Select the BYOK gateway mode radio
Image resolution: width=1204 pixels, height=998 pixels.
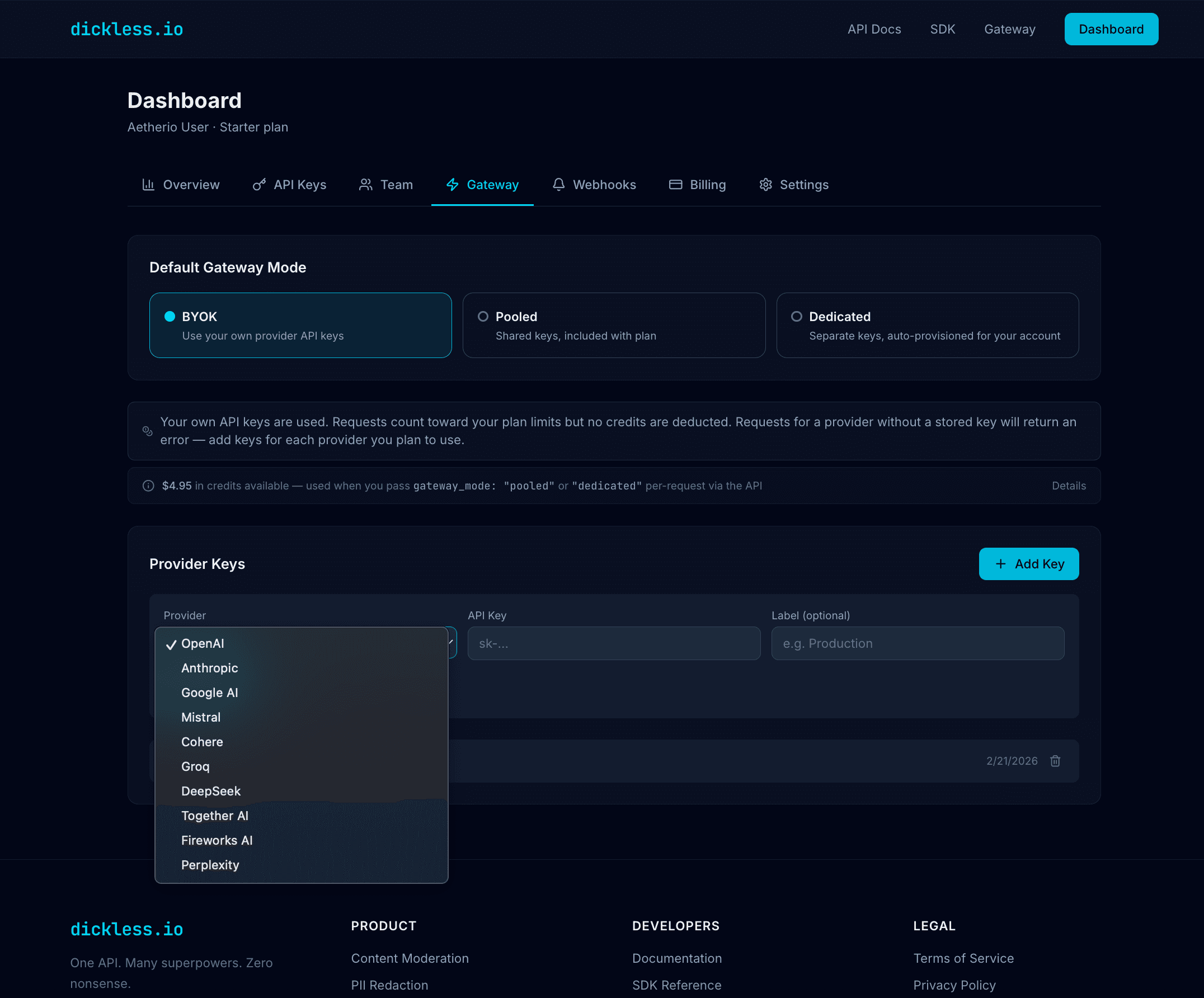click(169, 316)
